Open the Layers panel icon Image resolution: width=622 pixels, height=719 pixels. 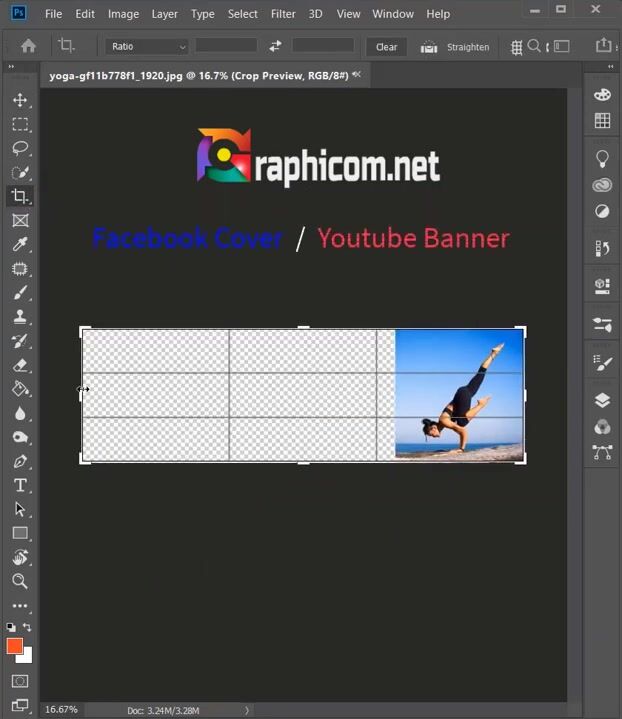tap(602, 400)
